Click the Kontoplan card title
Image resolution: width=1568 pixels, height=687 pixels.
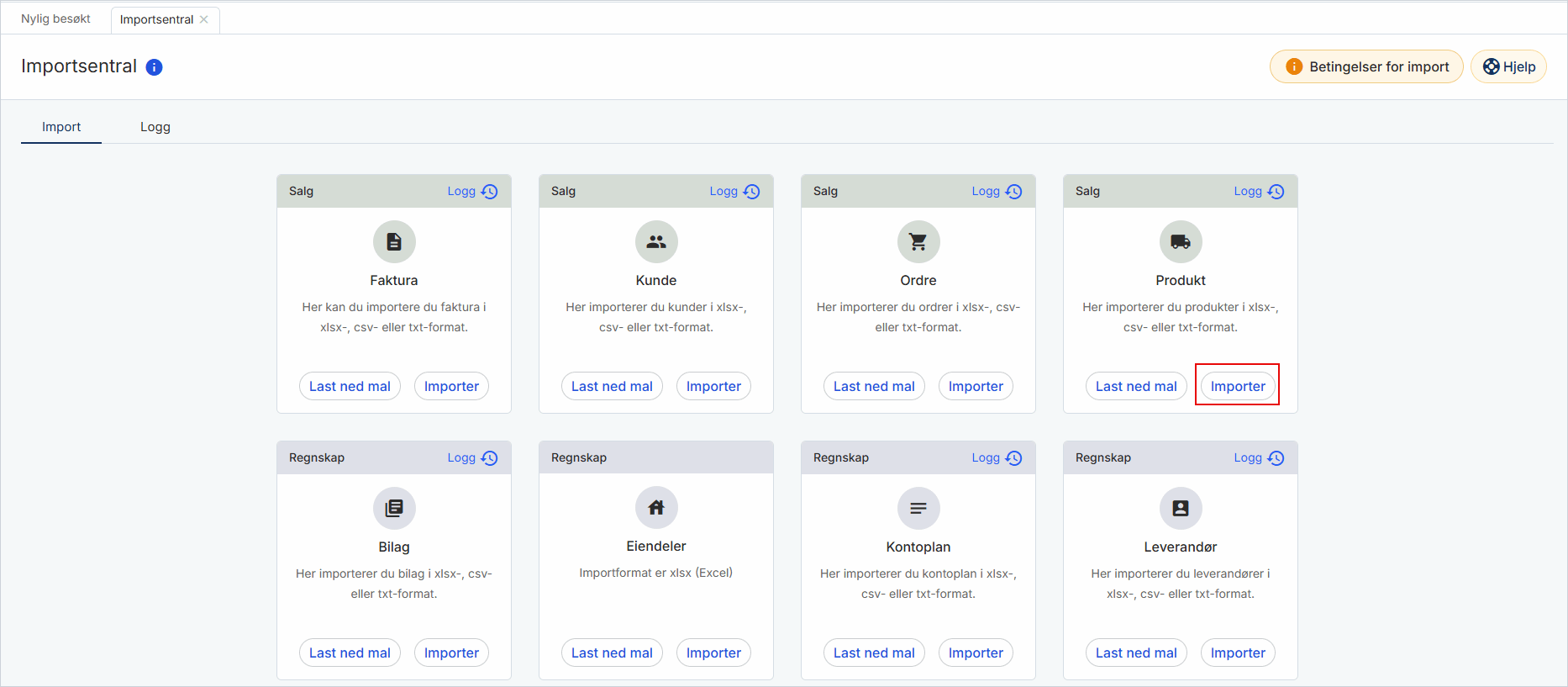[x=918, y=547]
